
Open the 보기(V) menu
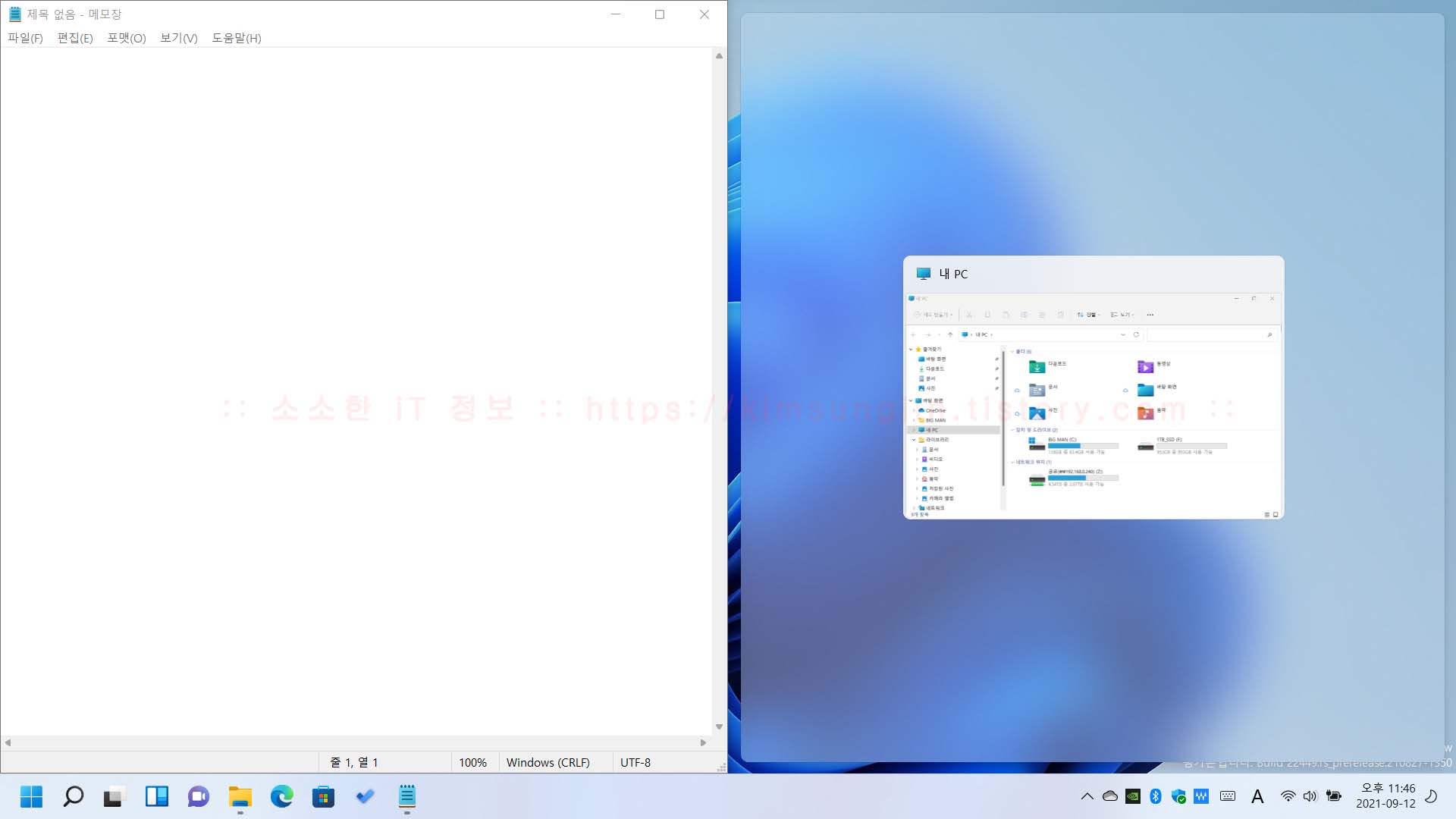[178, 38]
